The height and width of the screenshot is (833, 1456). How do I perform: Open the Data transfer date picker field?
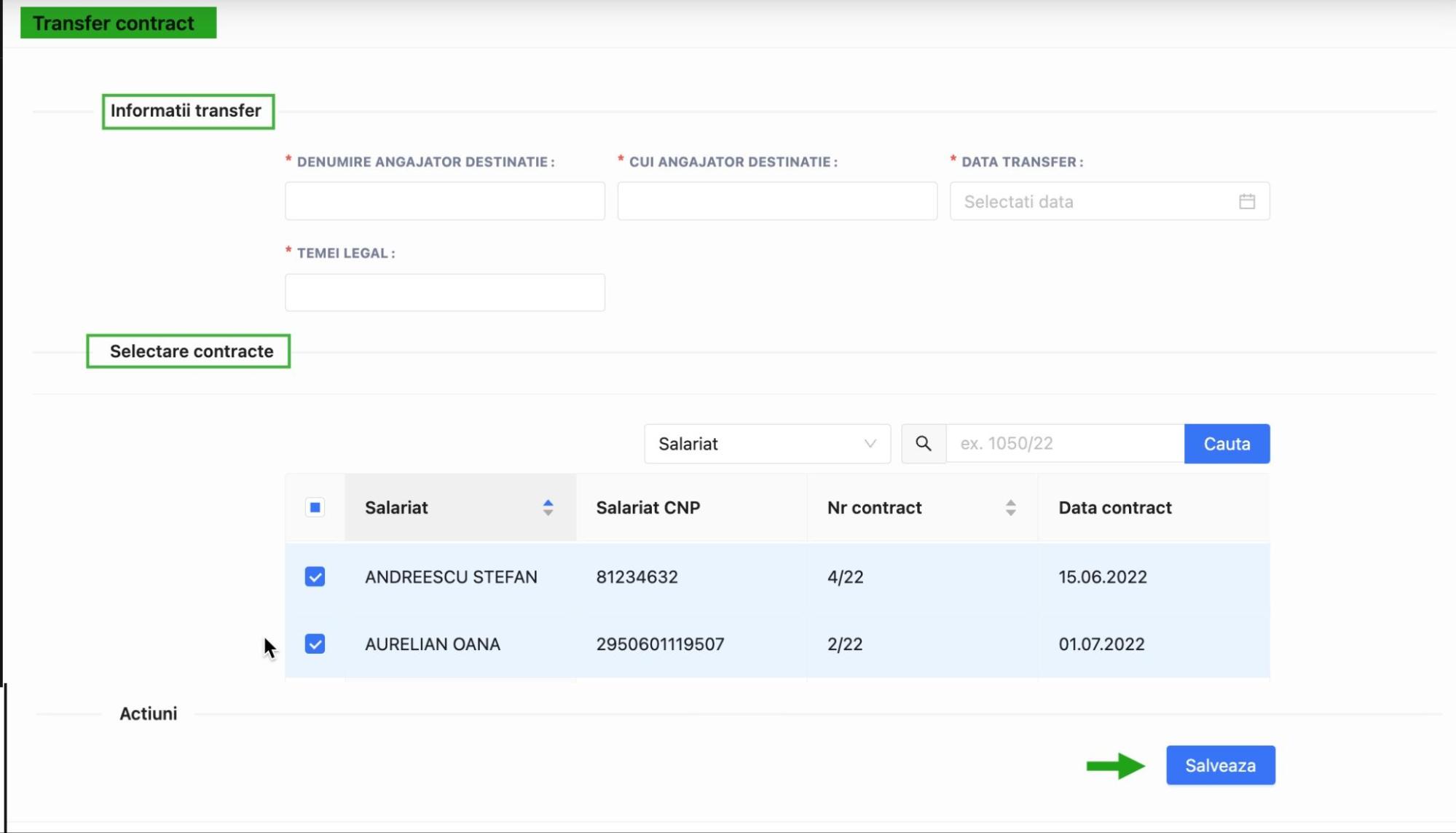click(1109, 201)
